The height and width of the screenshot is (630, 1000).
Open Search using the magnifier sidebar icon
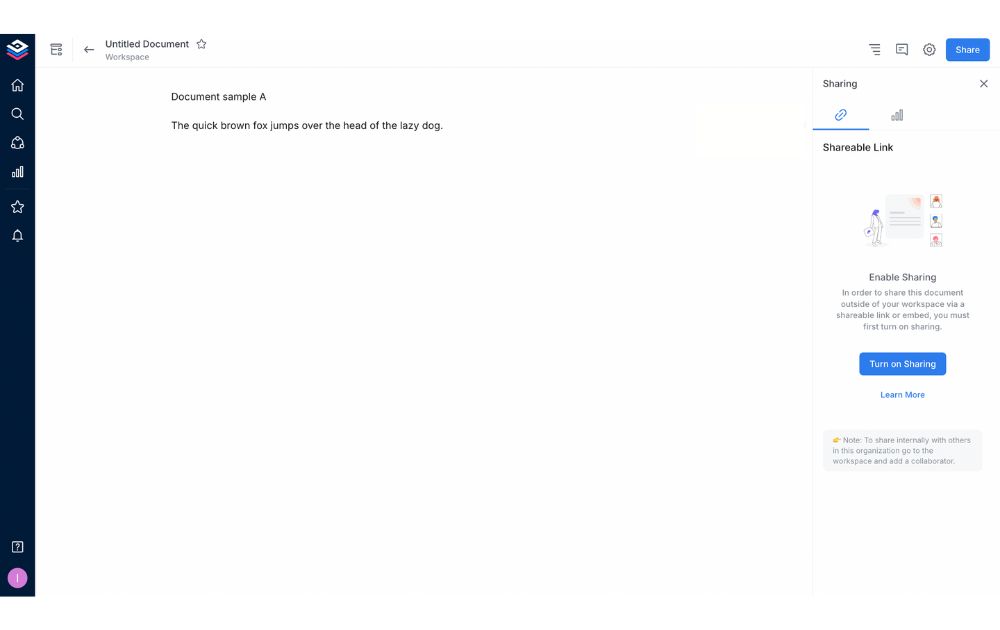pos(17,114)
